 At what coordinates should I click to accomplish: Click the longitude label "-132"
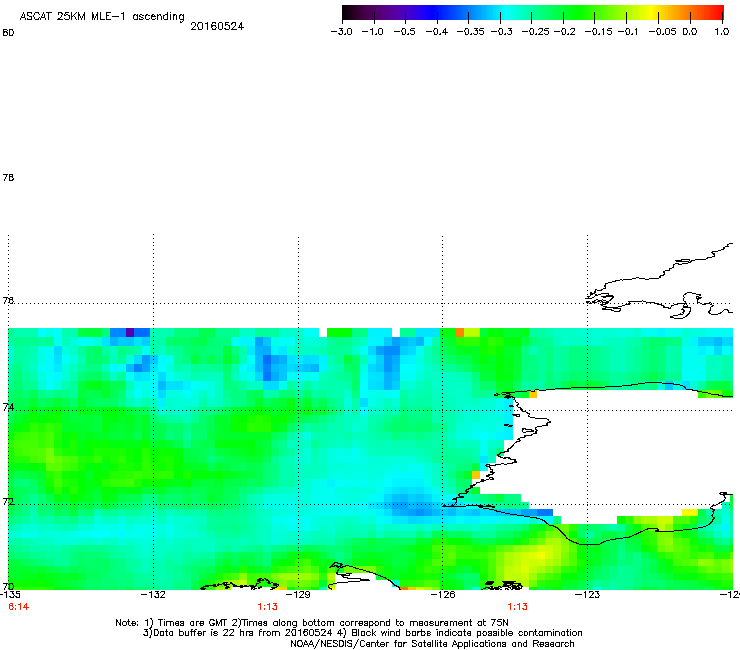coord(154,595)
